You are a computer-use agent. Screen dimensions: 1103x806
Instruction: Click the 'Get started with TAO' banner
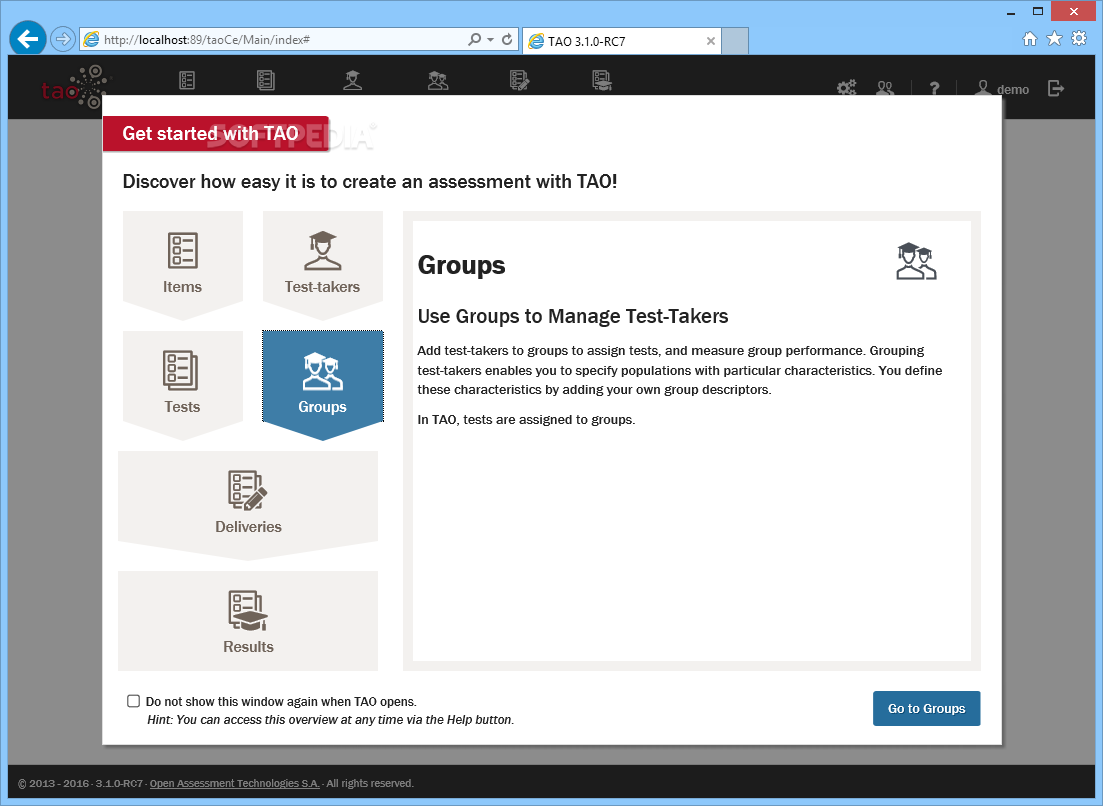pyautogui.click(x=215, y=134)
